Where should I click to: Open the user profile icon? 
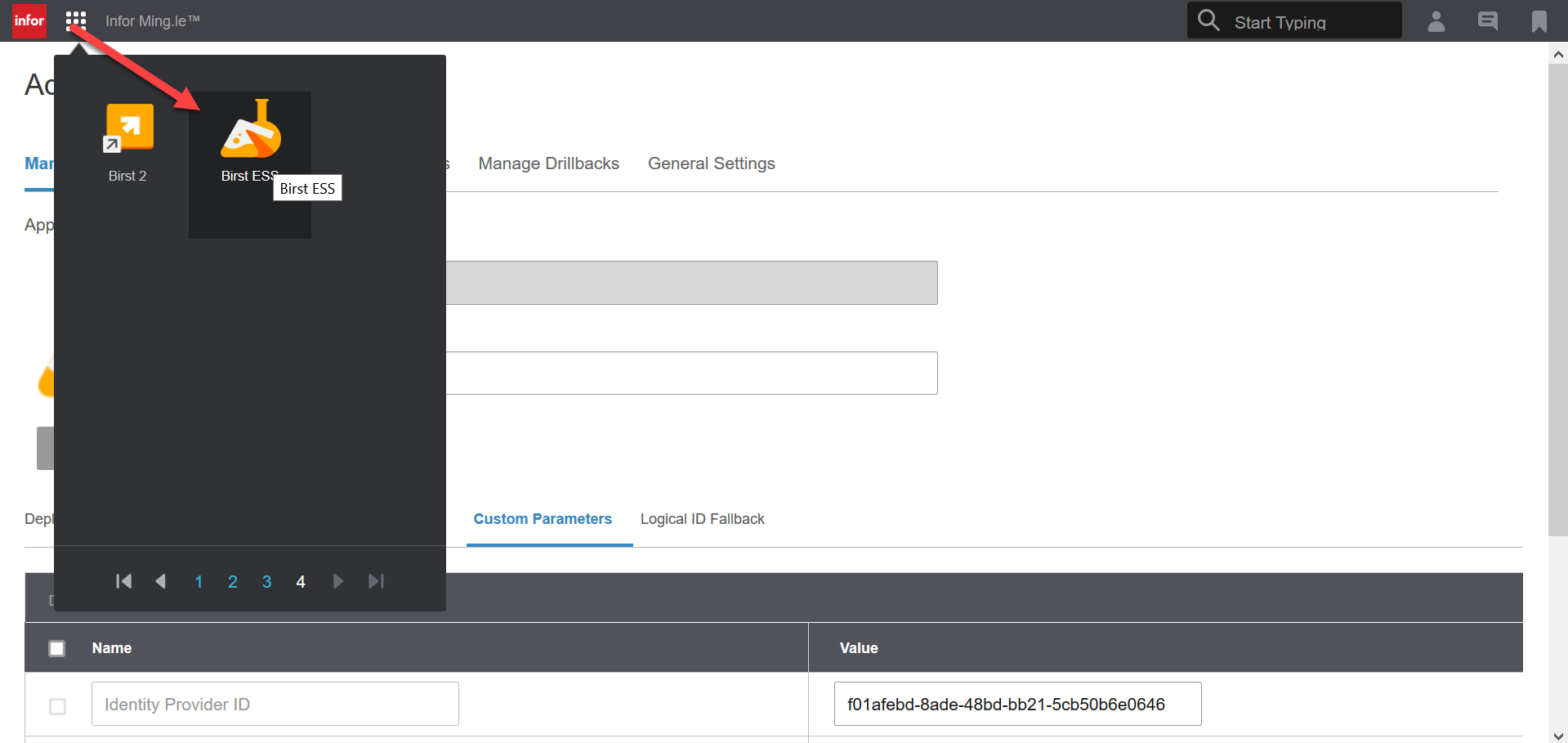pyautogui.click(x=1436, y=20)
